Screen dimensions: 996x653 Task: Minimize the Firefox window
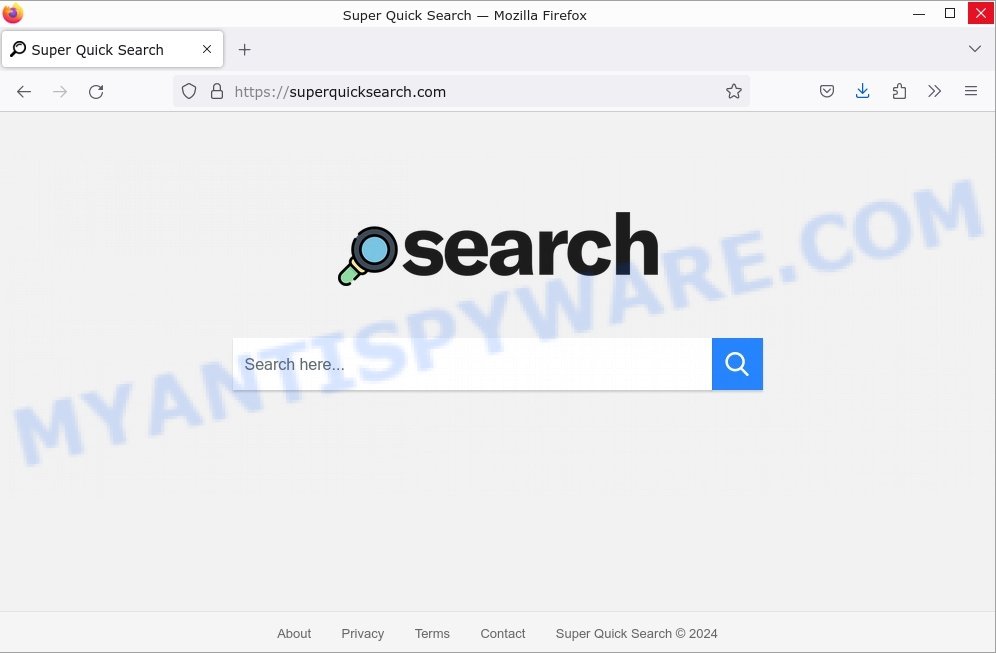[x=919, y=13]
